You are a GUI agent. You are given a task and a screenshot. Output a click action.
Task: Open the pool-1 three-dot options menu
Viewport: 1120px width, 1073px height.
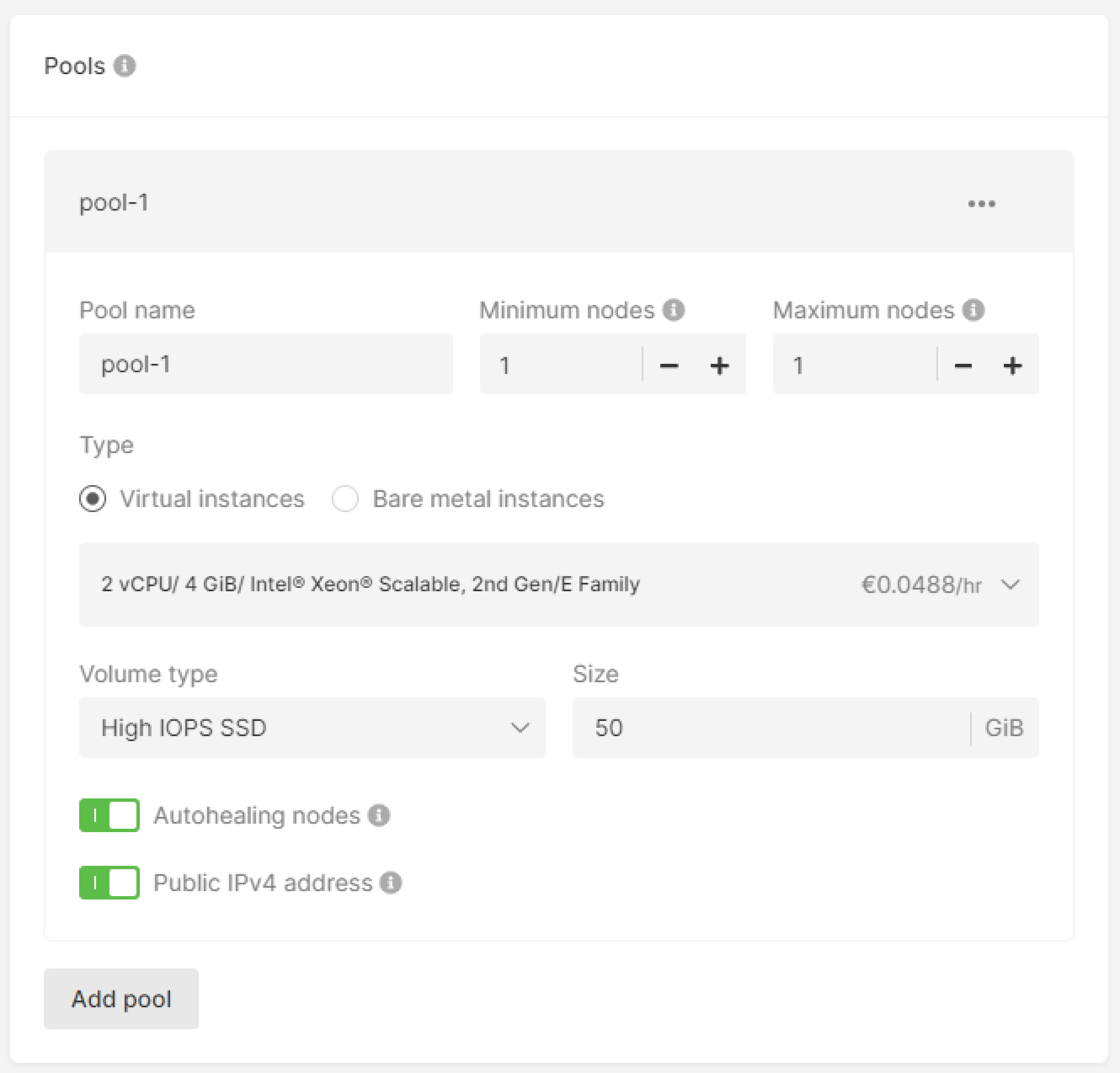click(x=981, y=203)
